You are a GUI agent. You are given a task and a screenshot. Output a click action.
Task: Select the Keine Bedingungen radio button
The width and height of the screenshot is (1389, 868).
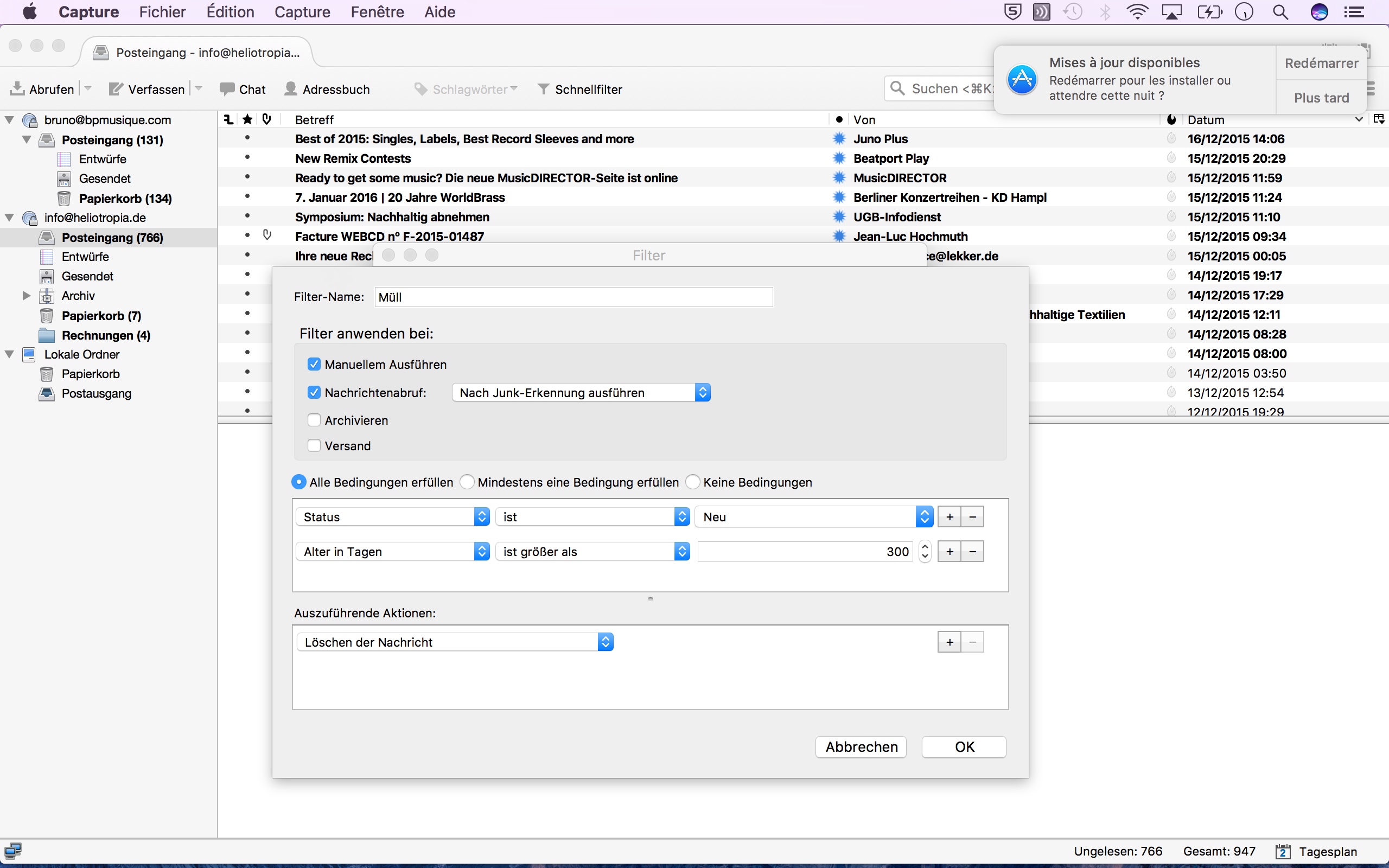click(x=693, y=482)
